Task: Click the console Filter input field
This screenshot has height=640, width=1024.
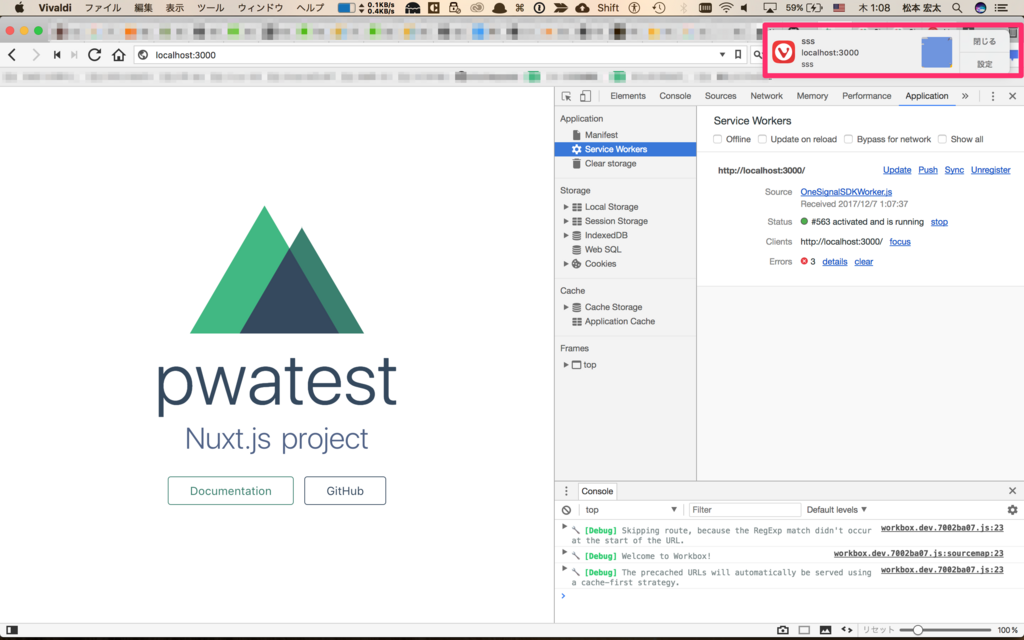Action: tap(744, 510)
